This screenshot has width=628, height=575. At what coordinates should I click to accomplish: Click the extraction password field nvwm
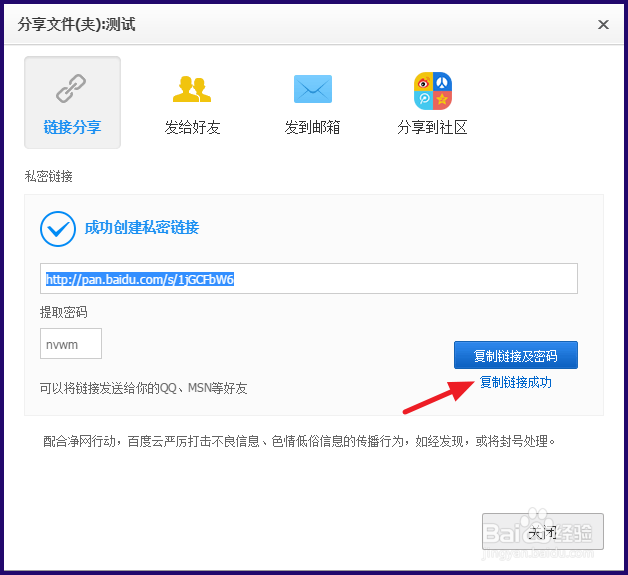71,344
